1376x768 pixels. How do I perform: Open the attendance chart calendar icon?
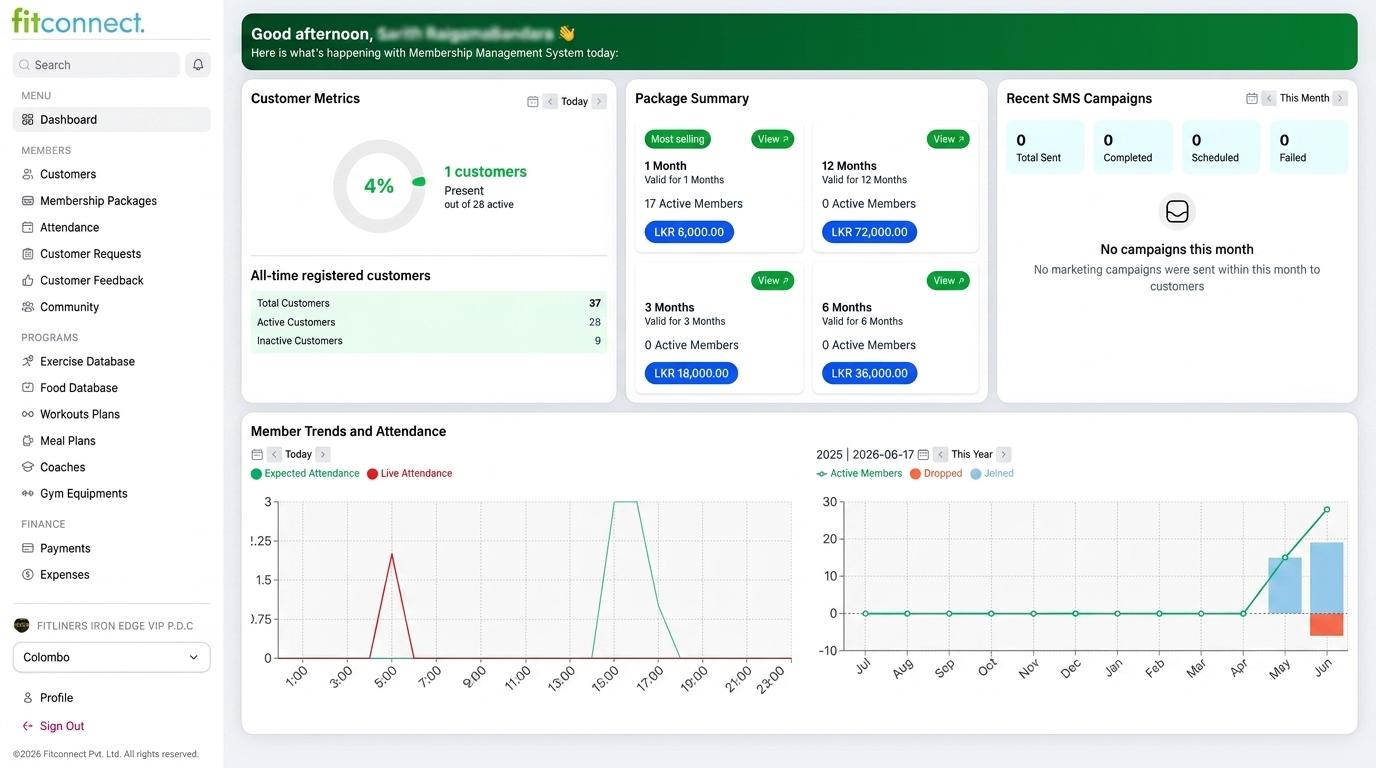(x=257, y=454)
